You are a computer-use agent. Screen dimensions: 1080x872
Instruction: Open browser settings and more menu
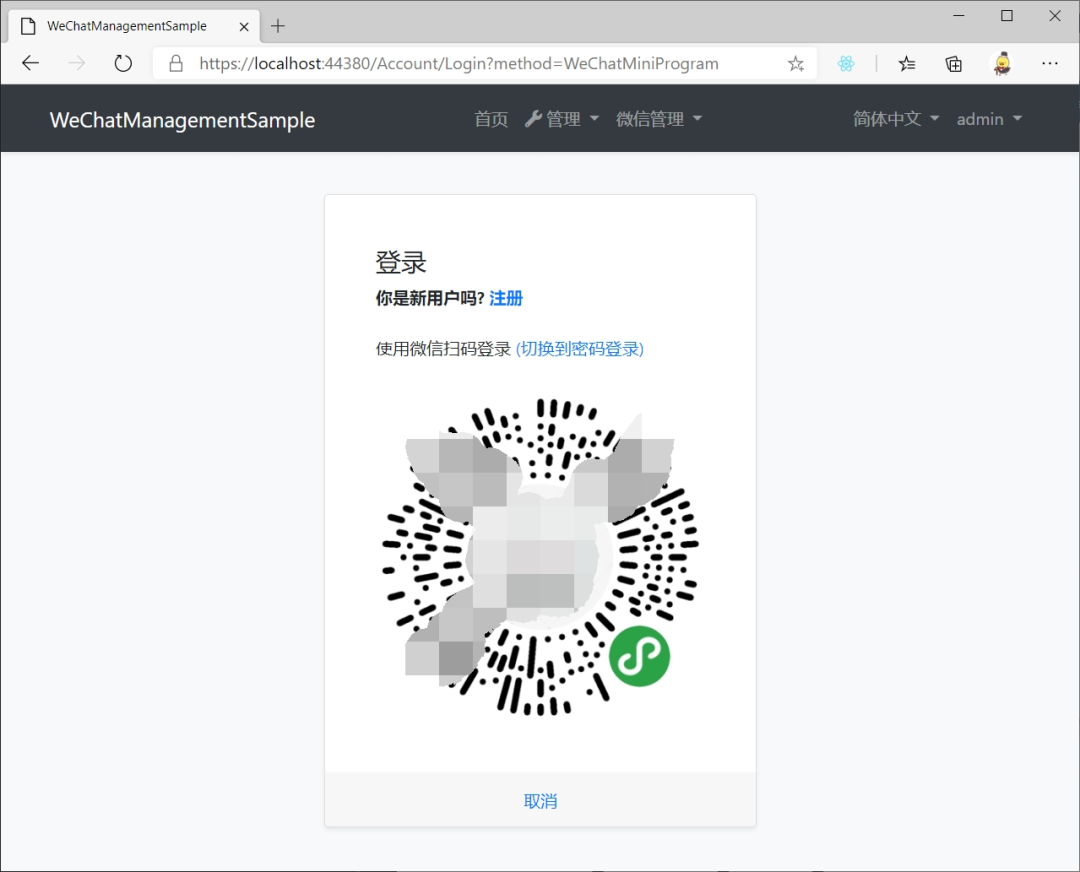[x=1049, y=63]
